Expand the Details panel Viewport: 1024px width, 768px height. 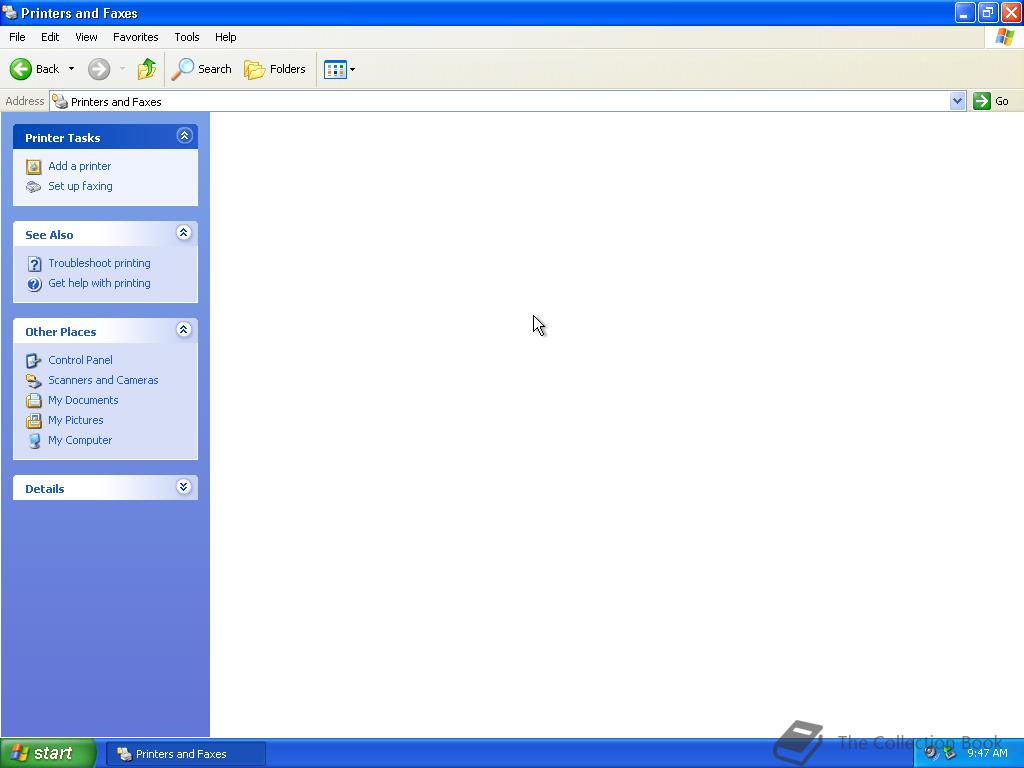click(184, 487)
